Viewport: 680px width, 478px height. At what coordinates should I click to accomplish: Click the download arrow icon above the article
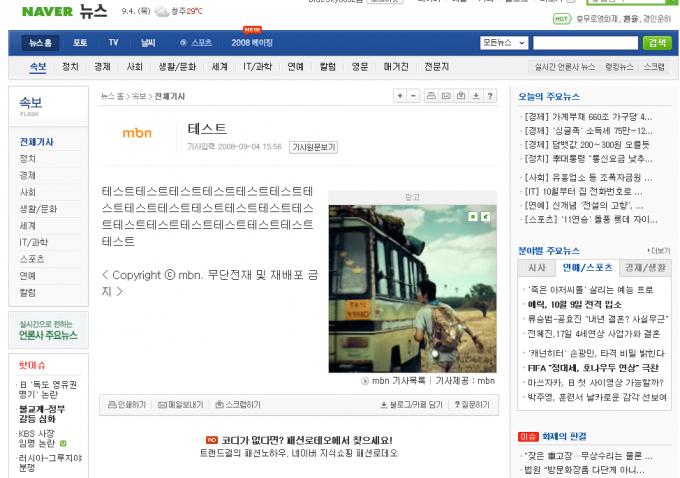476,96
